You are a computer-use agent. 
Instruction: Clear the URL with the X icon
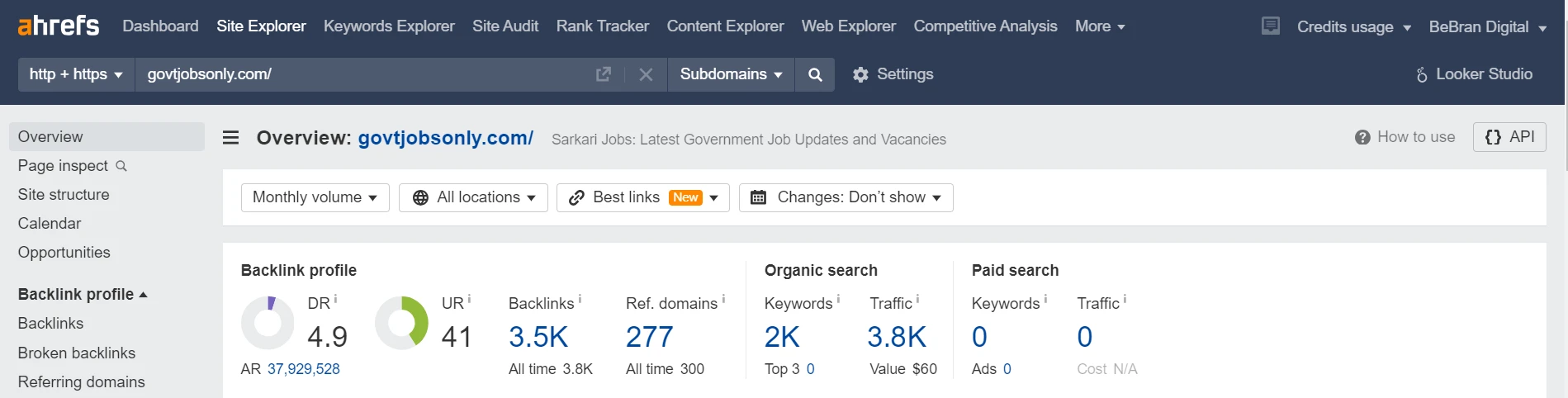646,74
